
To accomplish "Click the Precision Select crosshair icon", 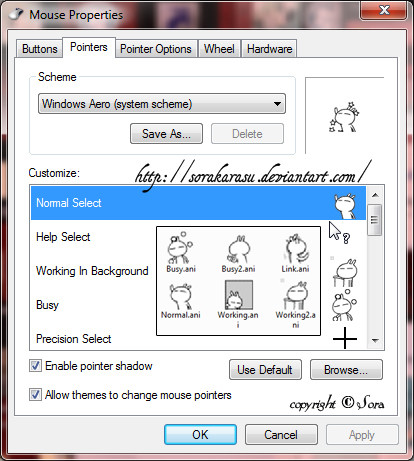I will click(x=345, y=338).
